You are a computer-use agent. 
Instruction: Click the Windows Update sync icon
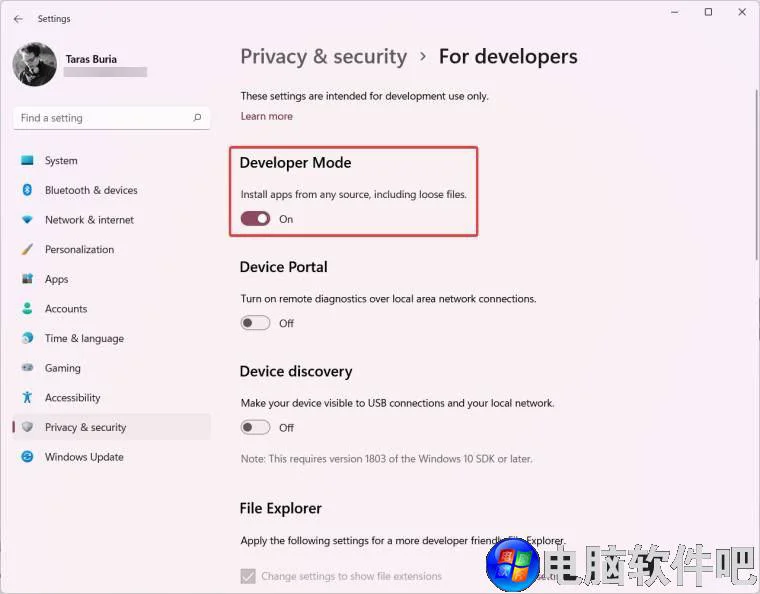[27, 457]
